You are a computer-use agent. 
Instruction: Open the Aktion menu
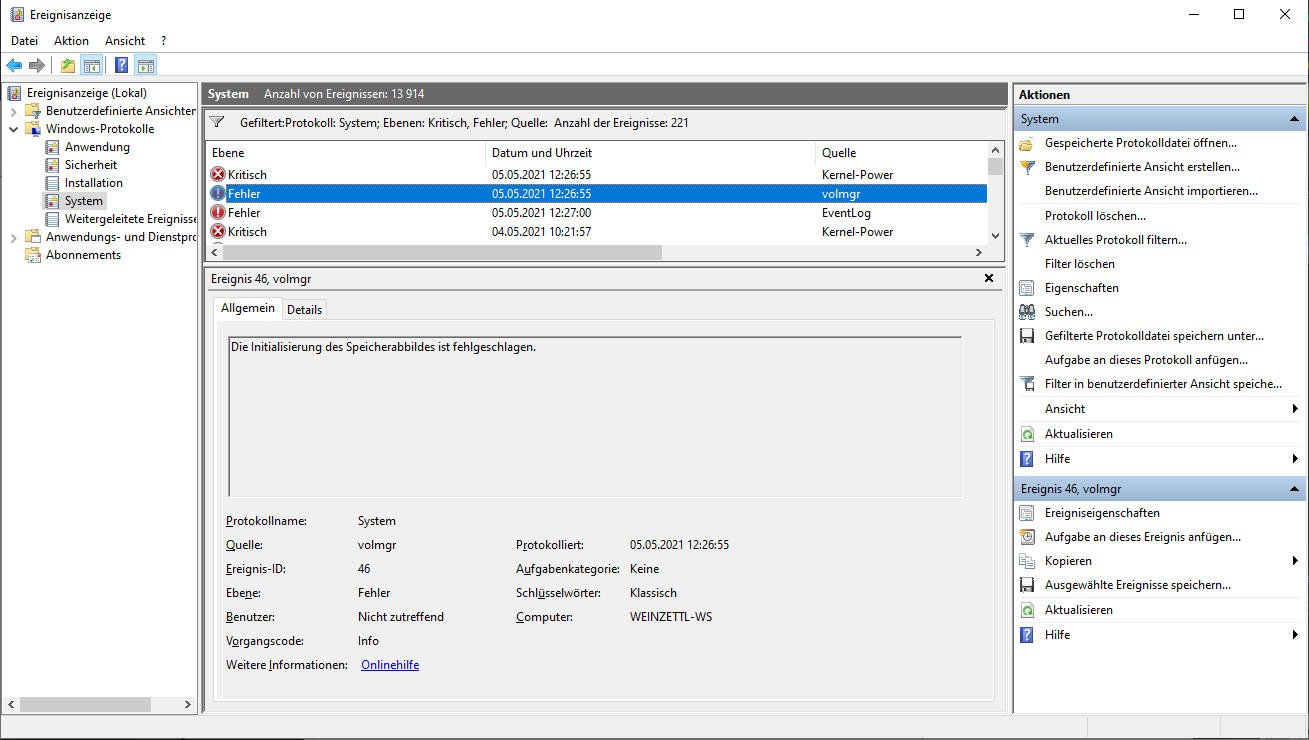(71, 41)
